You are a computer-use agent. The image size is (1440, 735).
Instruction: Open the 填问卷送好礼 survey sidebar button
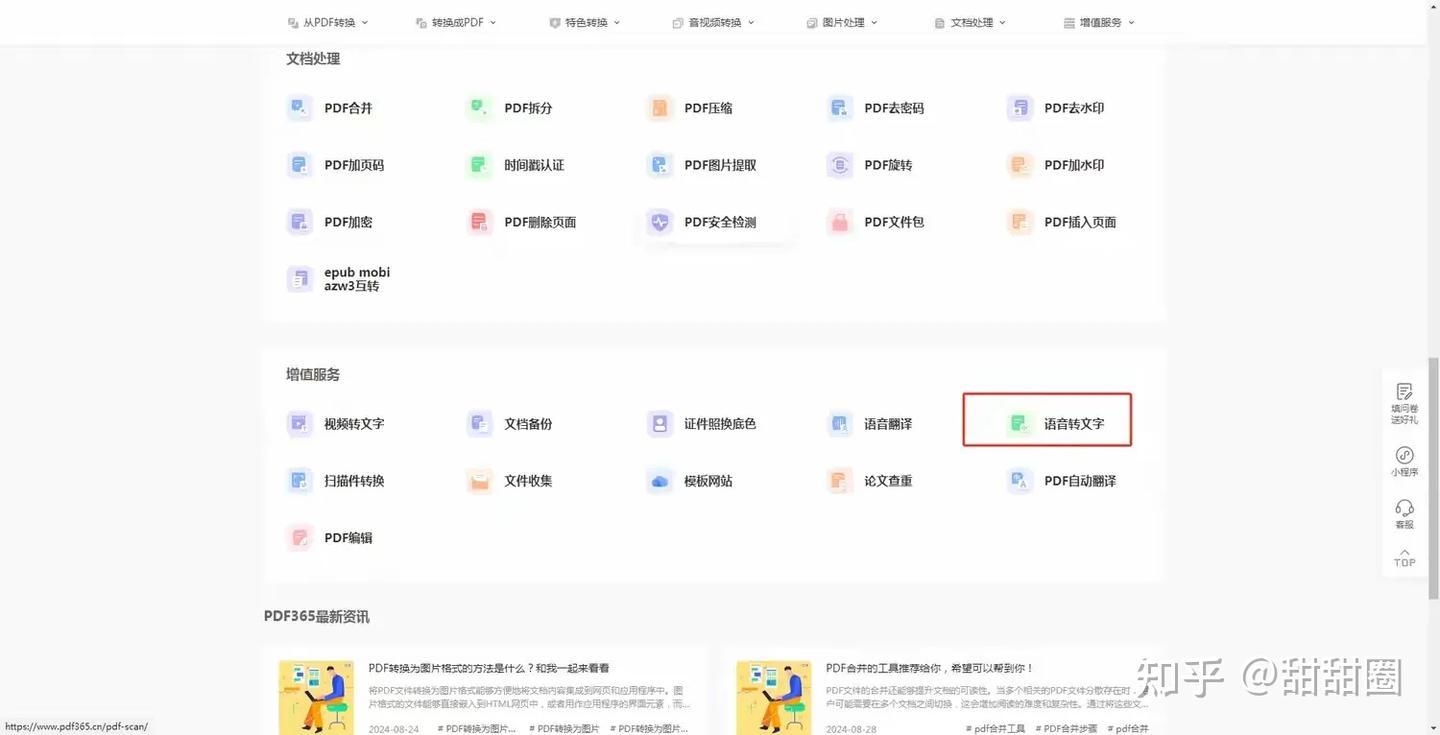pyautogui.click(x=1405, y=403)
